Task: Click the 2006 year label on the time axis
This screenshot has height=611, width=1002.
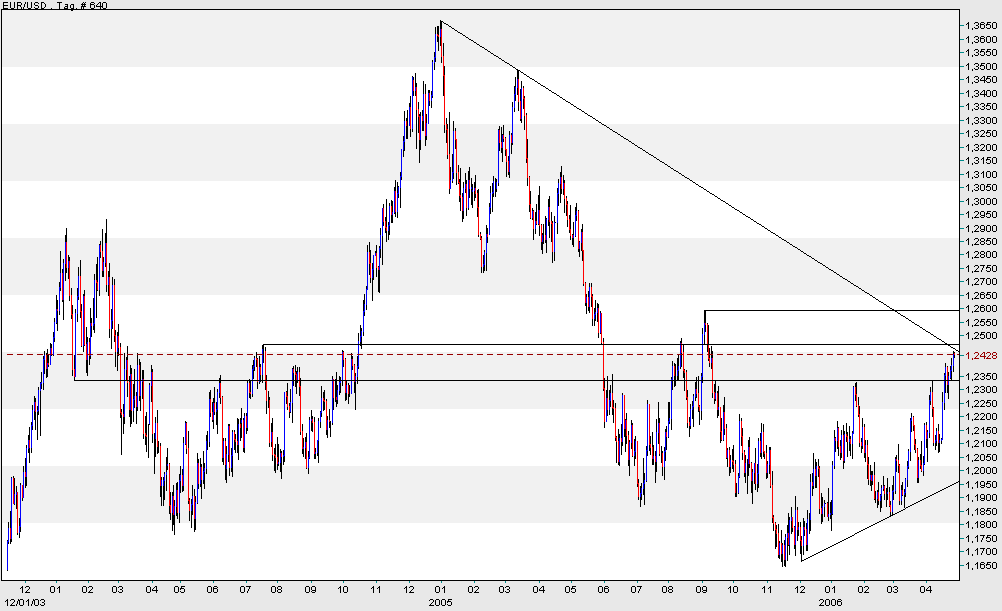Action: tap(830, 602)
